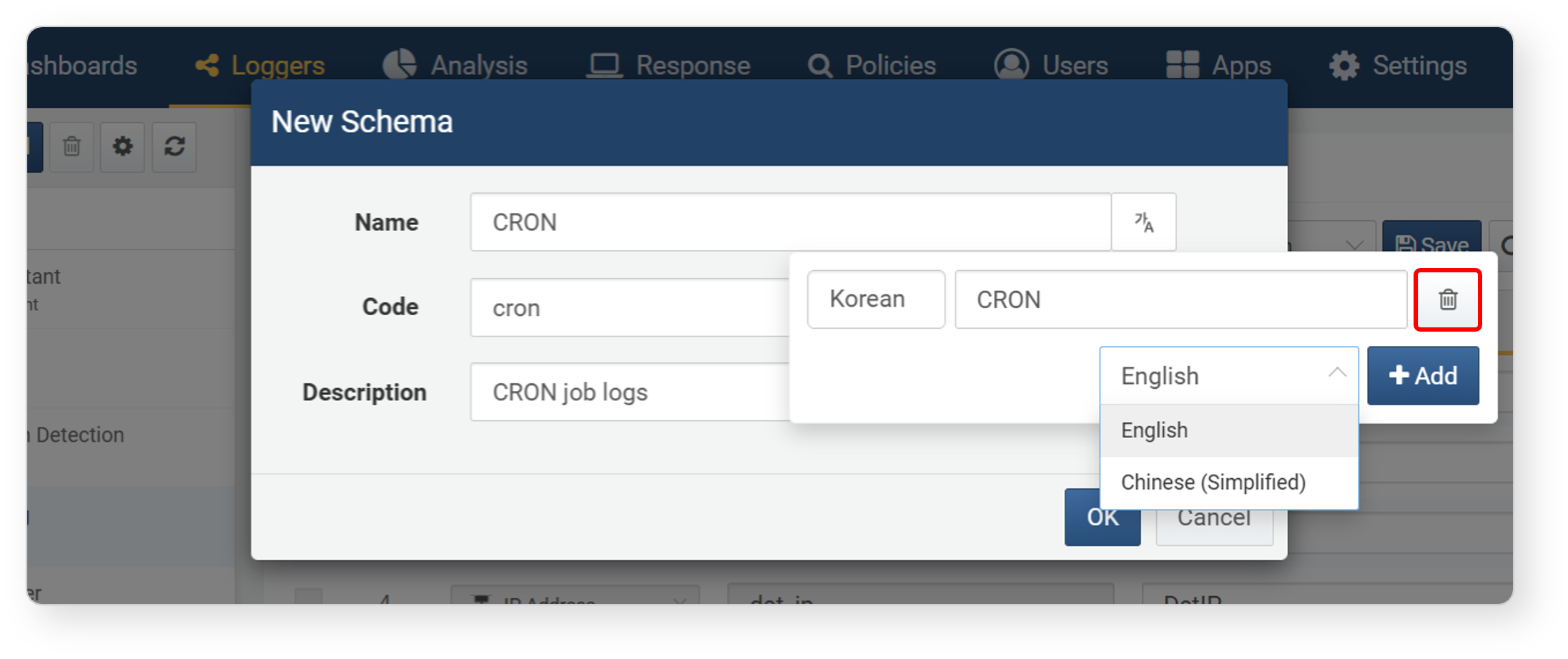Image resolution: width=1568 pixels, height=659 pixels.
Task: Open the Policies tab
Action: pos(872,66)
